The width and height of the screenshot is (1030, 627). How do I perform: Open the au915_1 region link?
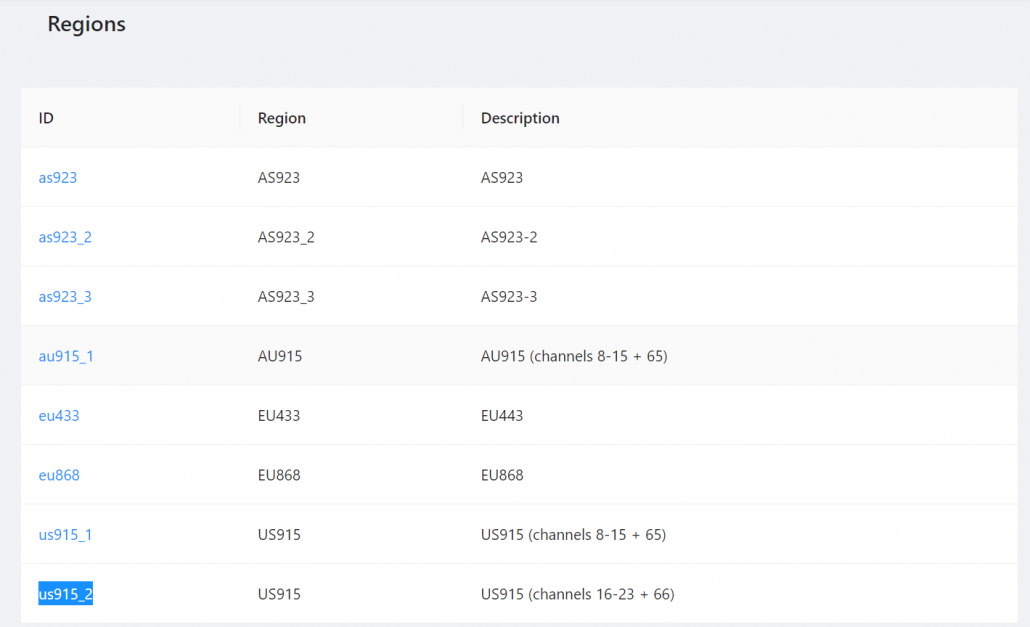pyautogui.click(x=66, y=355)
